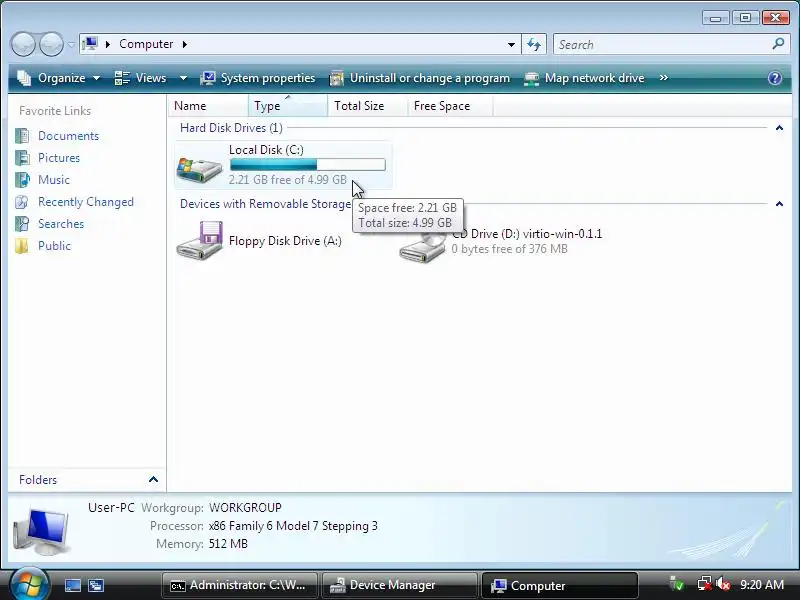The height and width of the screenshot is (600, 800).
Task: Click the Computer taskbar button
Action: (x=560, y=585)
